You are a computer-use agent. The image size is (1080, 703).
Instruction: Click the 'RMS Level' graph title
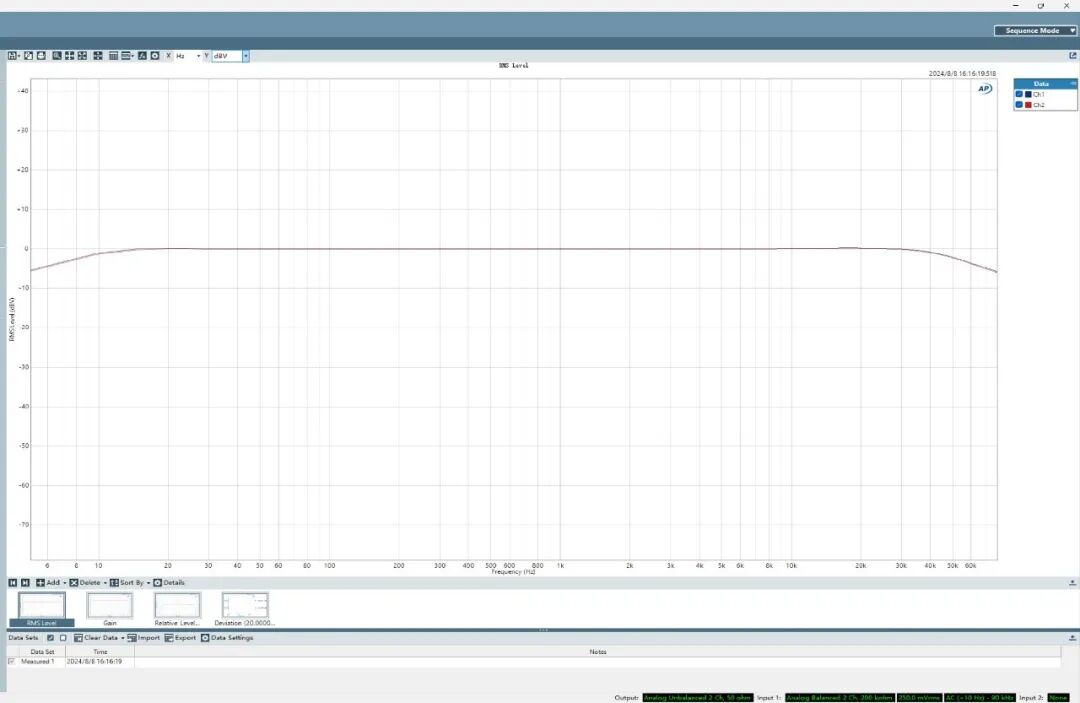point(514,65)
